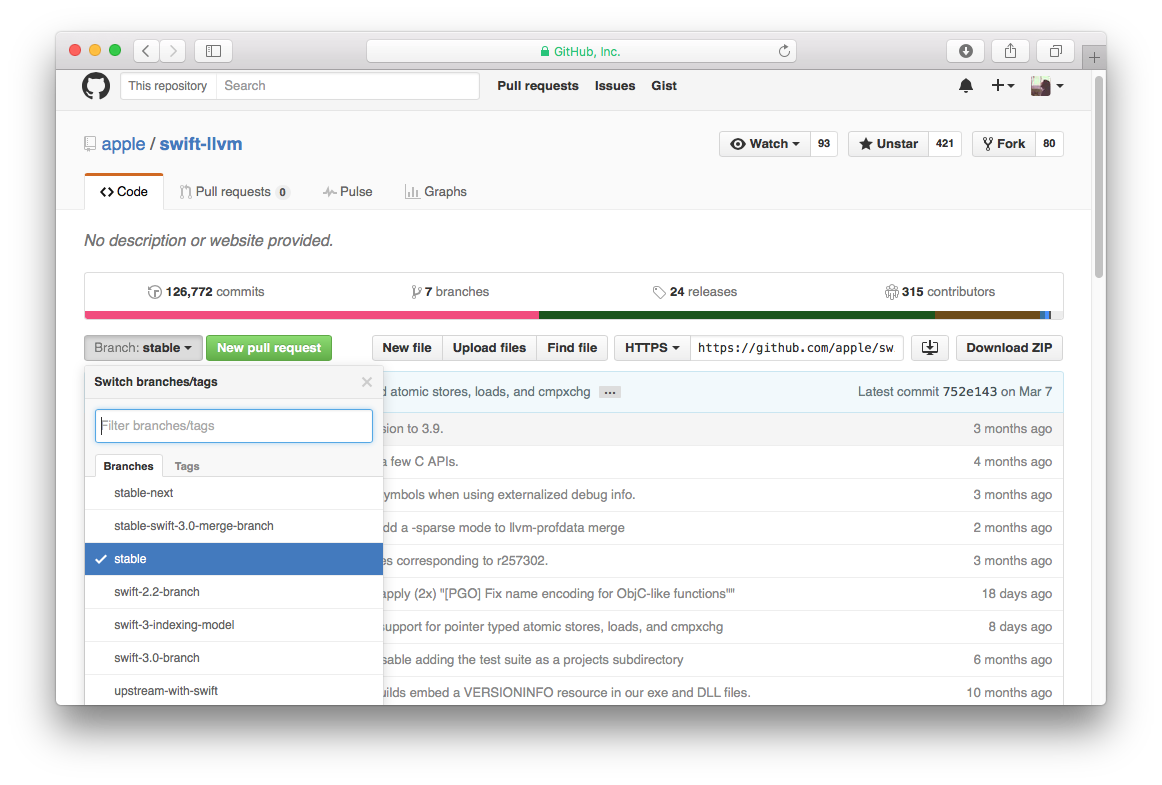Open the user avatar menu

point(1047,86)
